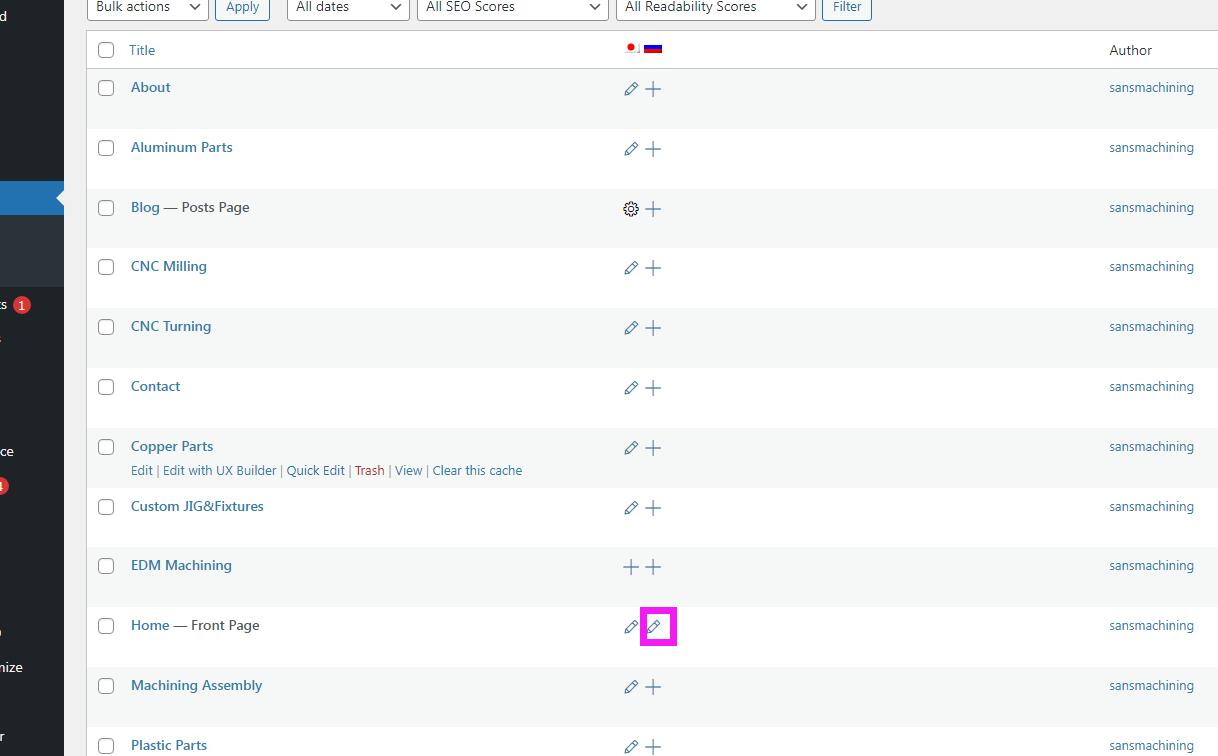
Task: Edit Japanese translation of CNC Milling
Action: [x=631, y=268]
